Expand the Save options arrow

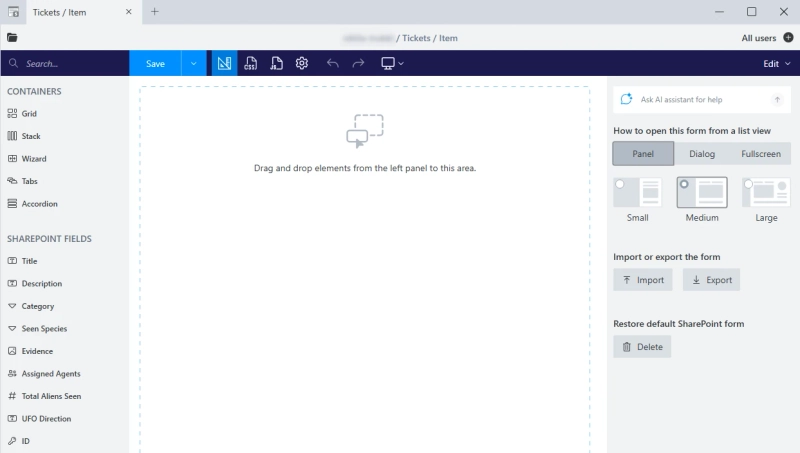194,63
